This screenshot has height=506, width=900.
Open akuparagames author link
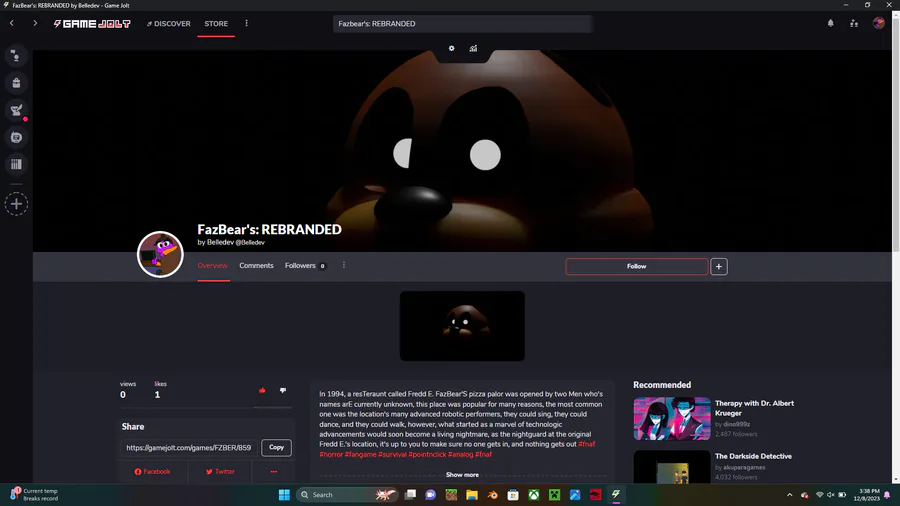(744, 468)
